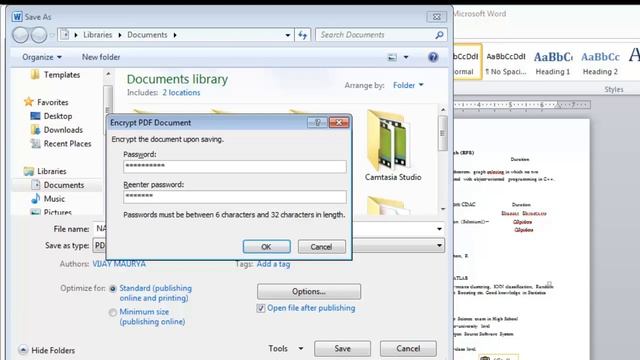Expand the view options dropdown arrow
Image resolution: width=640 pixels, height=360 pixels.
pyautogui.click(x=406, y=57)
